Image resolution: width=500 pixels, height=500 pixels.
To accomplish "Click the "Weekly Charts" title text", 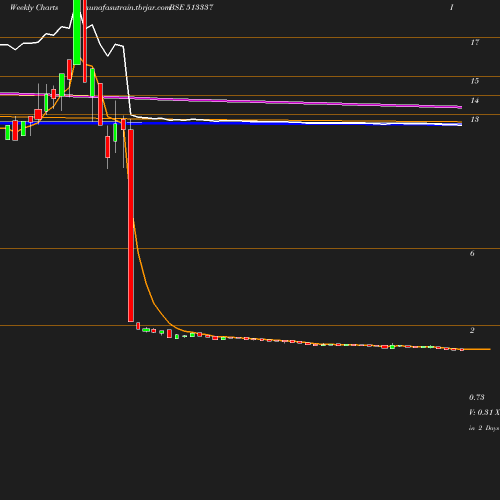I will [34, 7].
